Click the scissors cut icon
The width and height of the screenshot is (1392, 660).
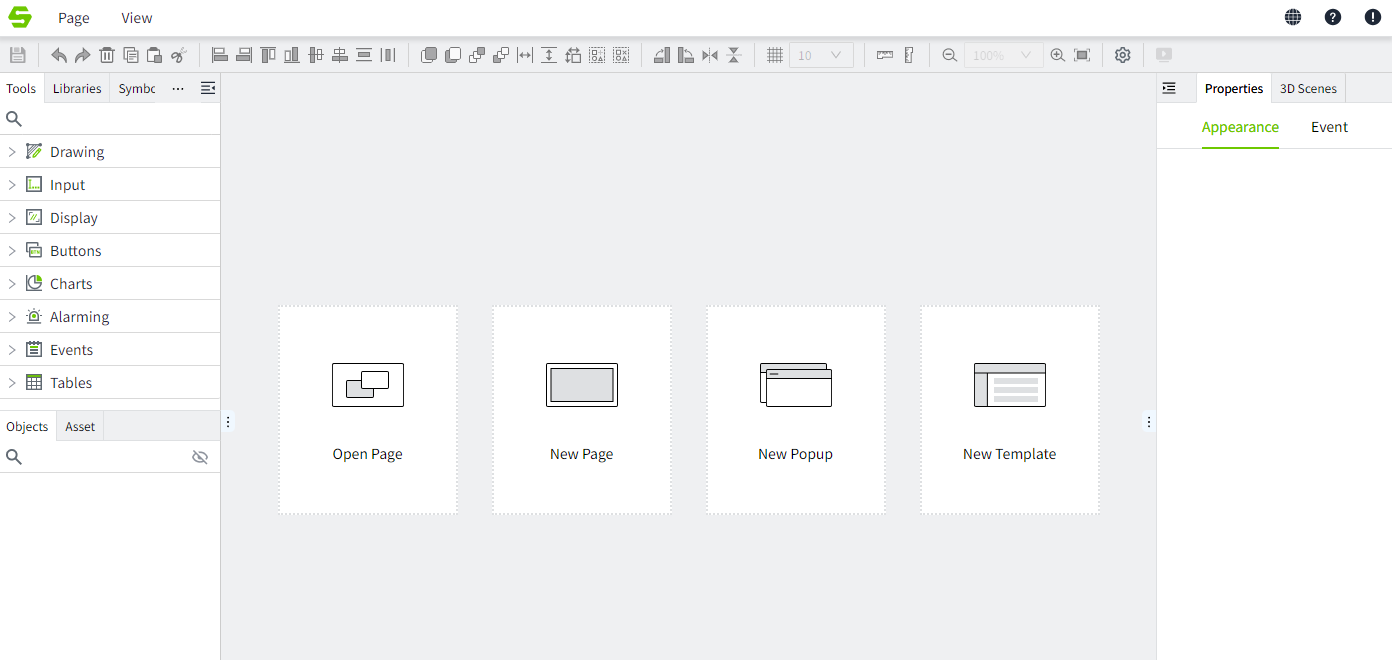click(179, 56)
